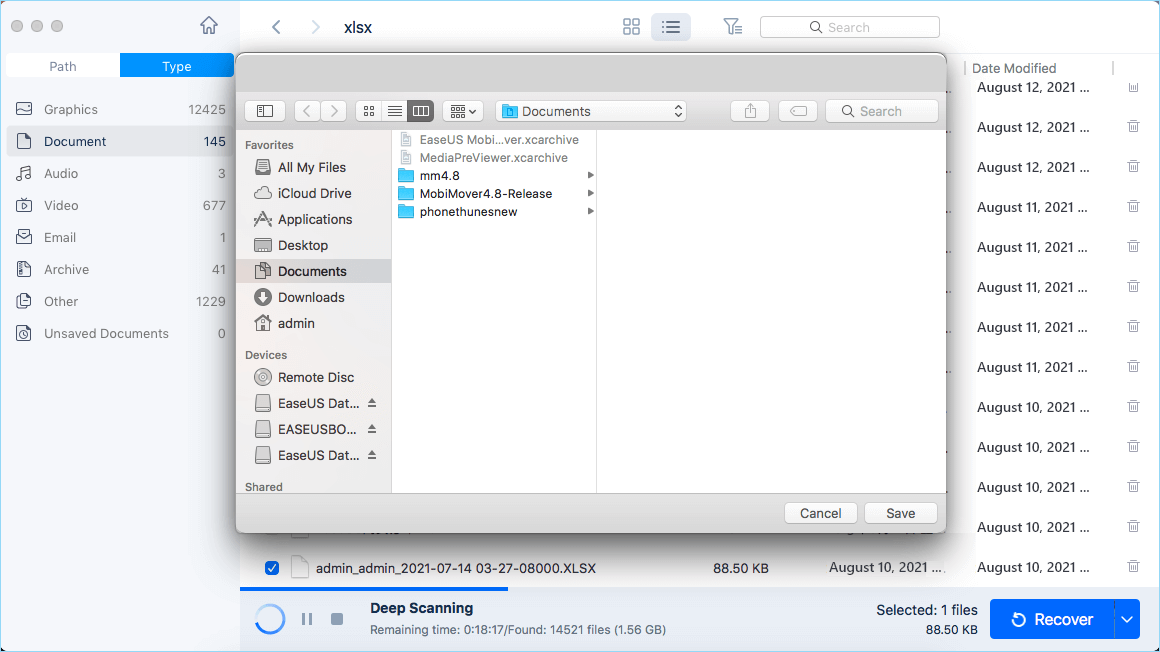Image resolution: width=1160 pixels, height=652 pixels.
Task: Open the Recover button dropdown arrow
Action: 1127,620
